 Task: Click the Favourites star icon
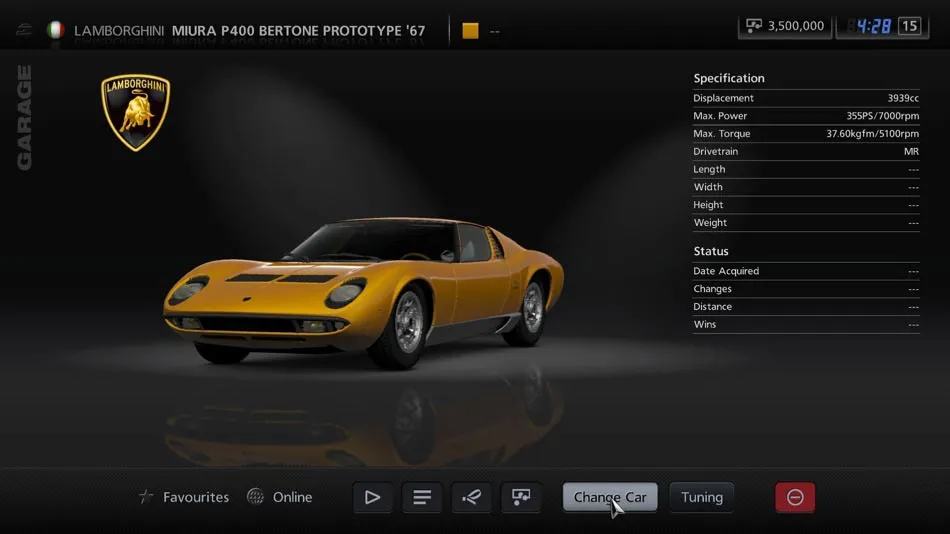(x=147, y=497)
